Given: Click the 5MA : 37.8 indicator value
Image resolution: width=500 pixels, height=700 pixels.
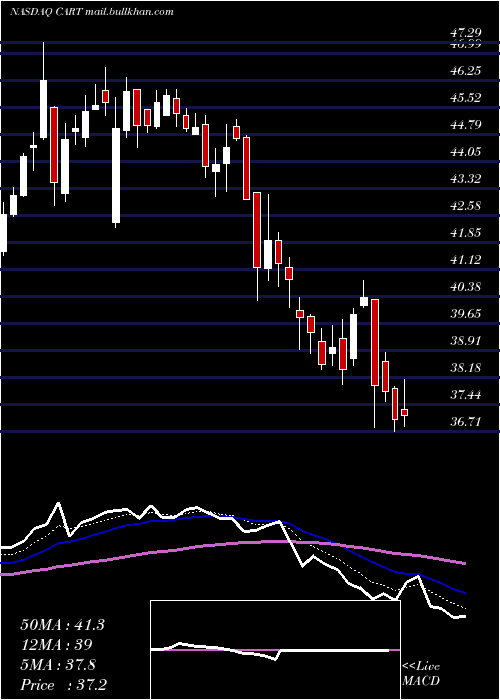Looking at the screenshot, I should click(58, 665).
